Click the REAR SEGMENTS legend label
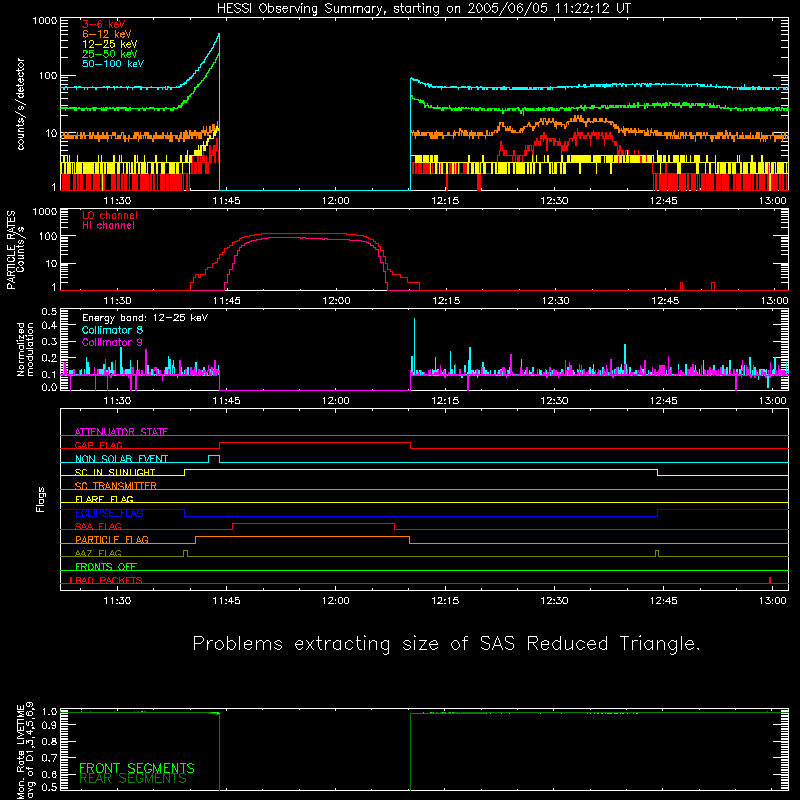This screenshot has width=800, height=800. [133, 779]
